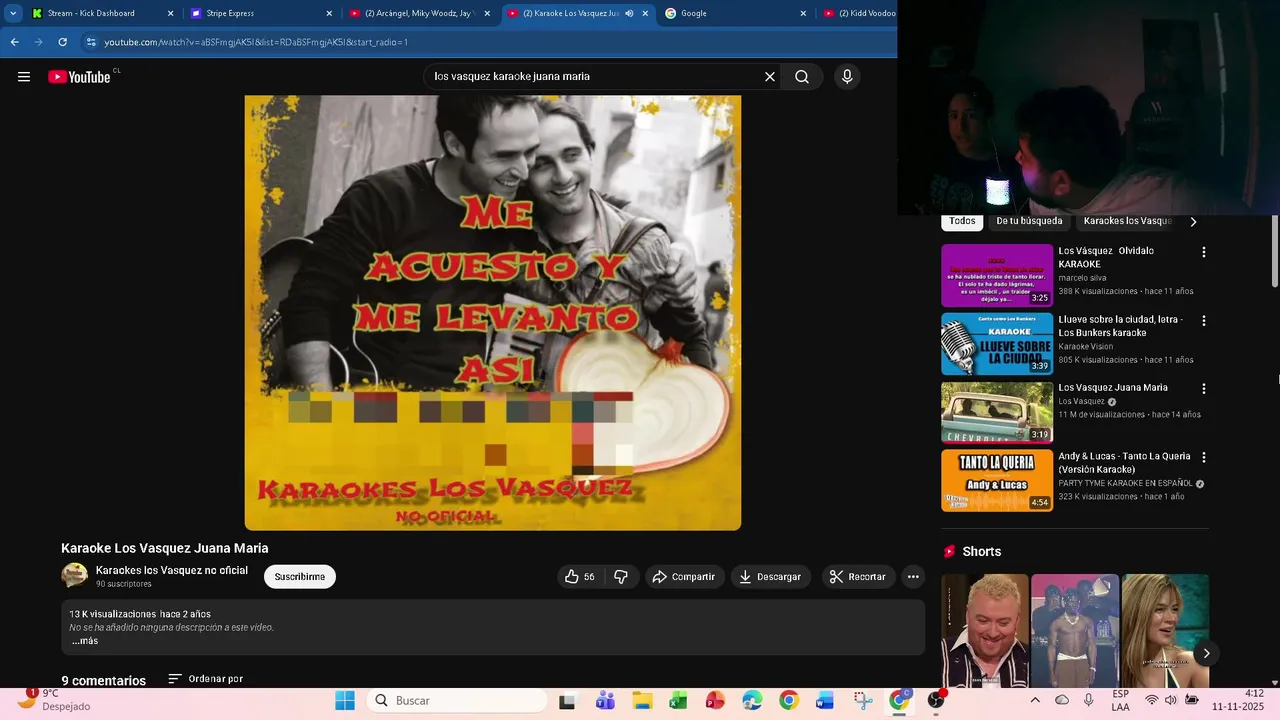Clear the YouTube search query
1280x720 pixels.
pyautogui.click(x=770, y=77)
